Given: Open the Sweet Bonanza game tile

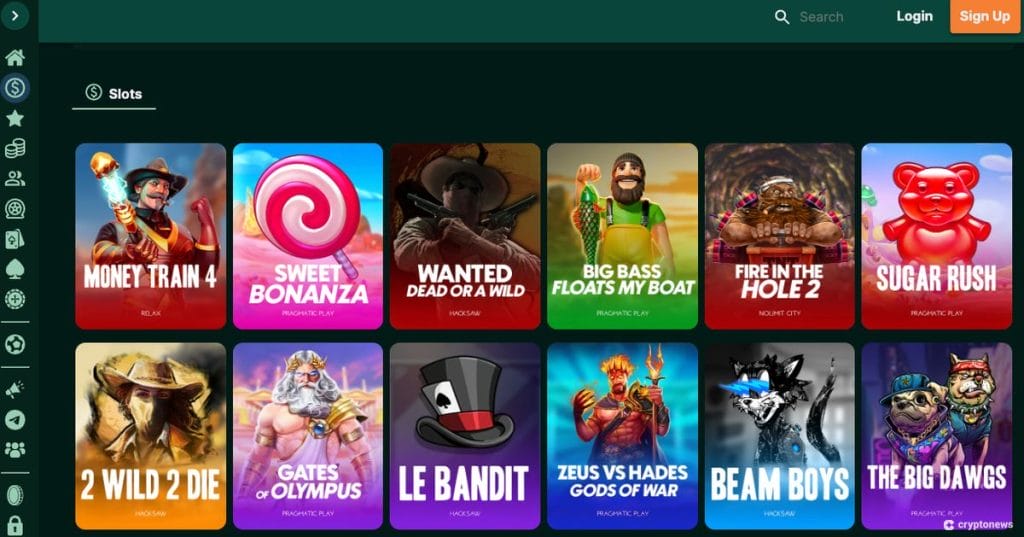Looking at the screenshot, I should click(308, 236).
